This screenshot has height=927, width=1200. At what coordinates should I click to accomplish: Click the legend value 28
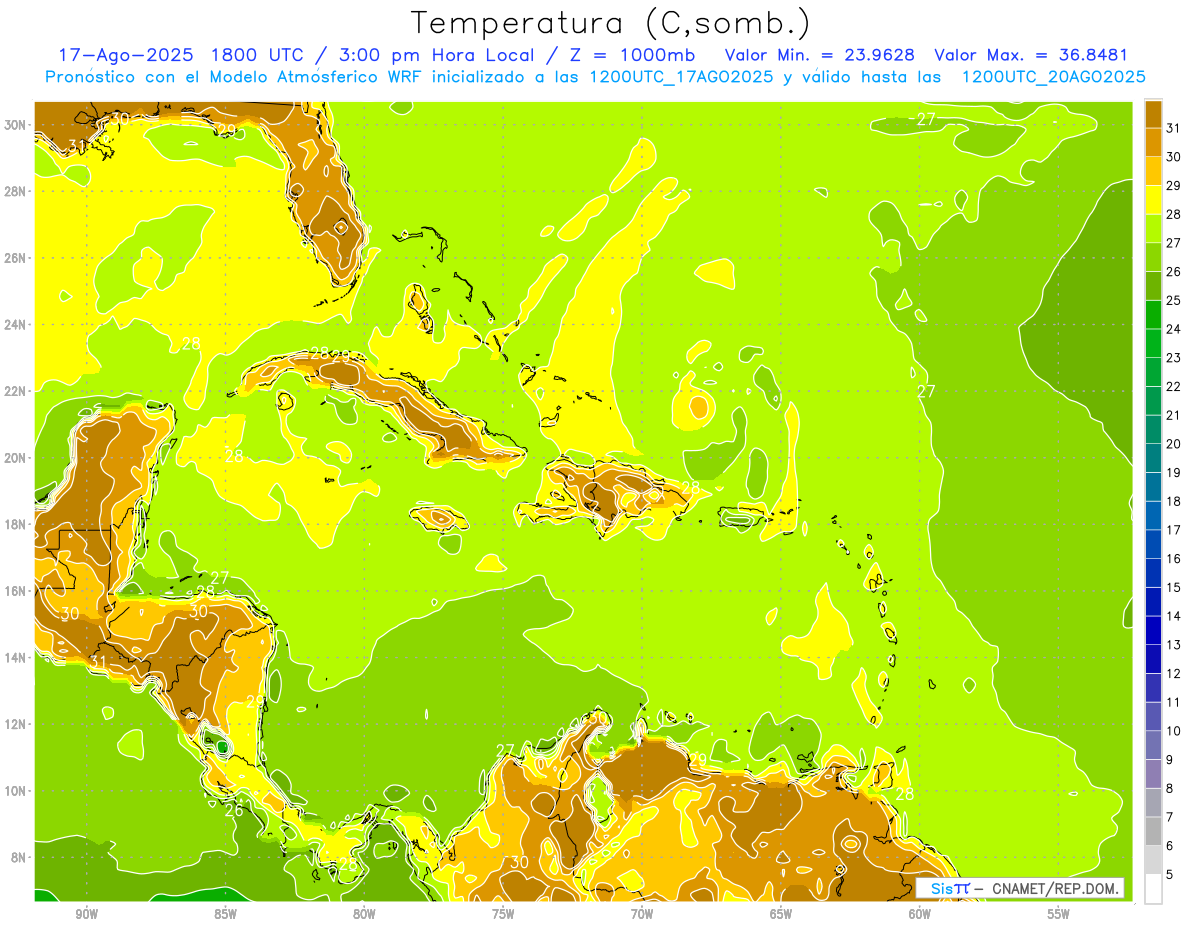click(x=1174, y=213)
